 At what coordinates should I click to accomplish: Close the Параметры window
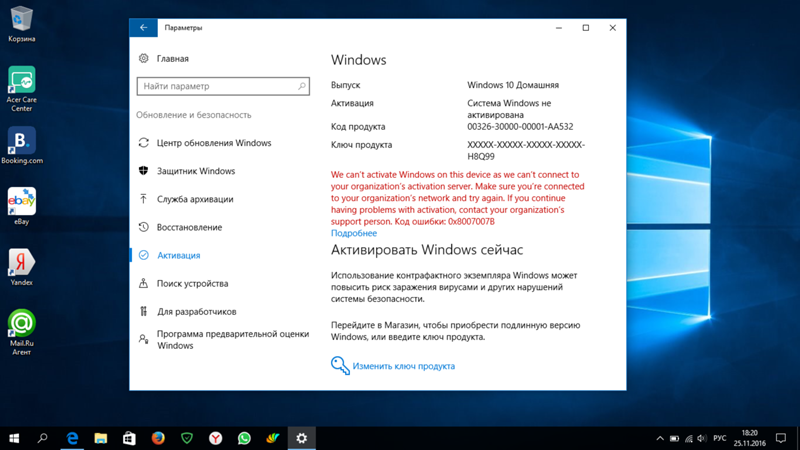[613, 28]
